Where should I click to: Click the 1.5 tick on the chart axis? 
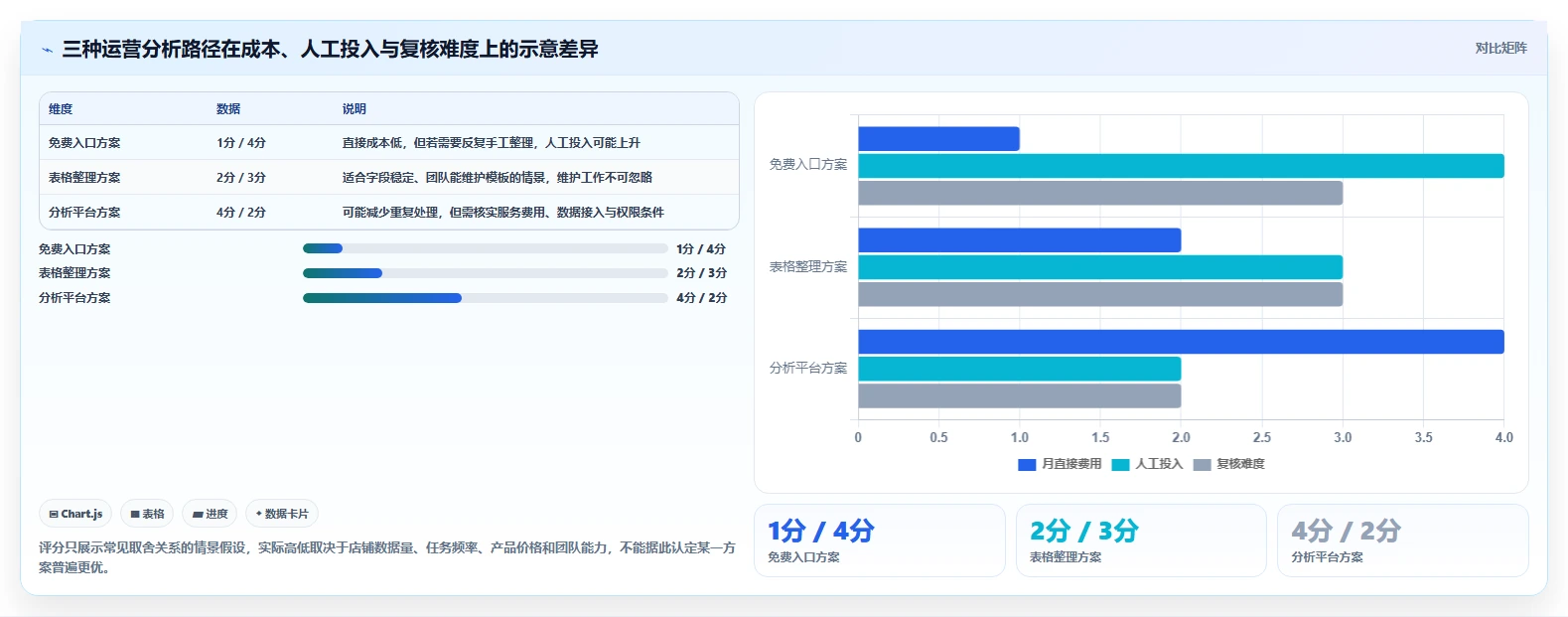click(1100, 437)
